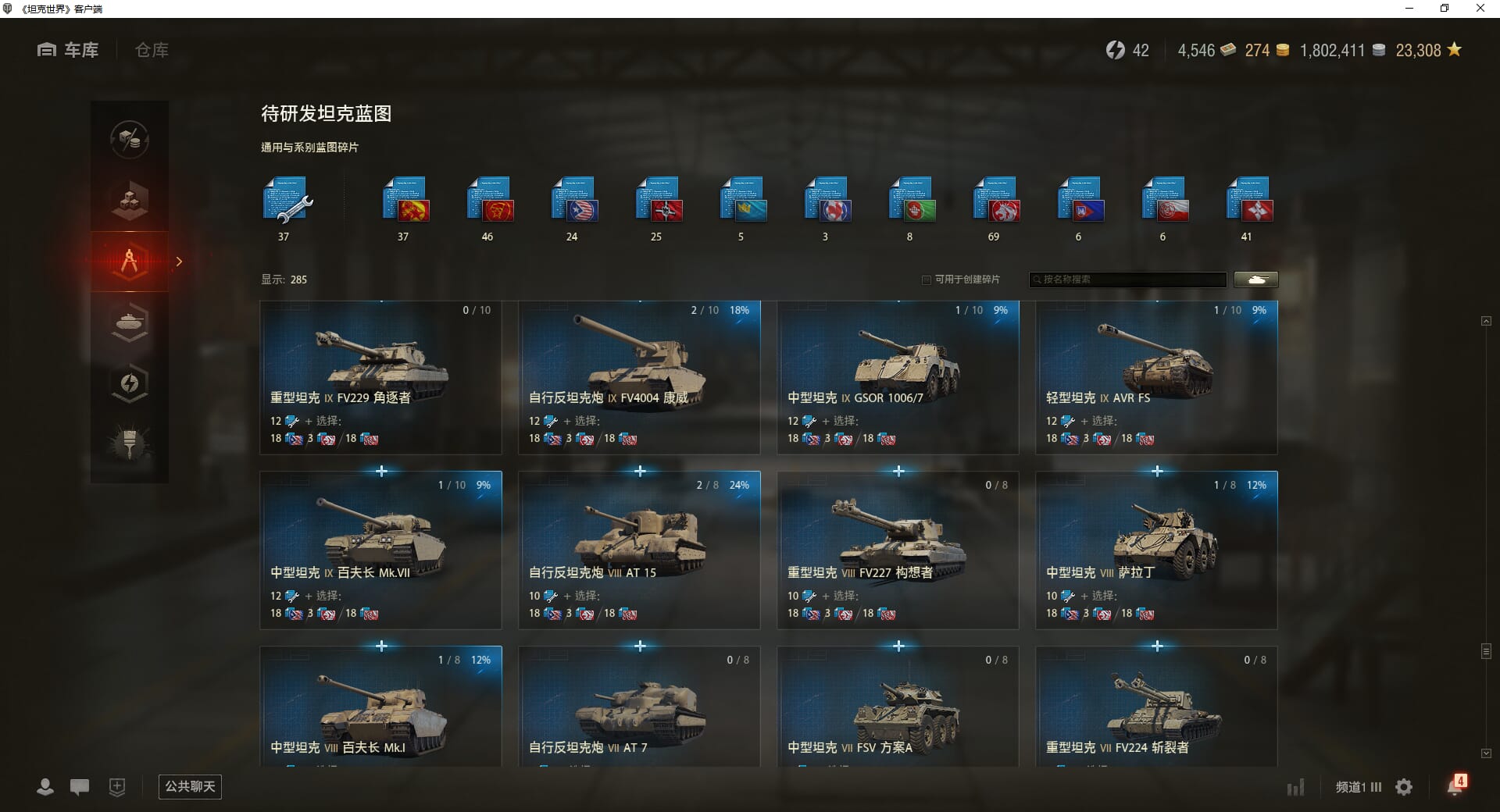Viewport: 1500px width, 812px height.
Task: Open the blueprints compass section in sidebar
Action: 130,262
